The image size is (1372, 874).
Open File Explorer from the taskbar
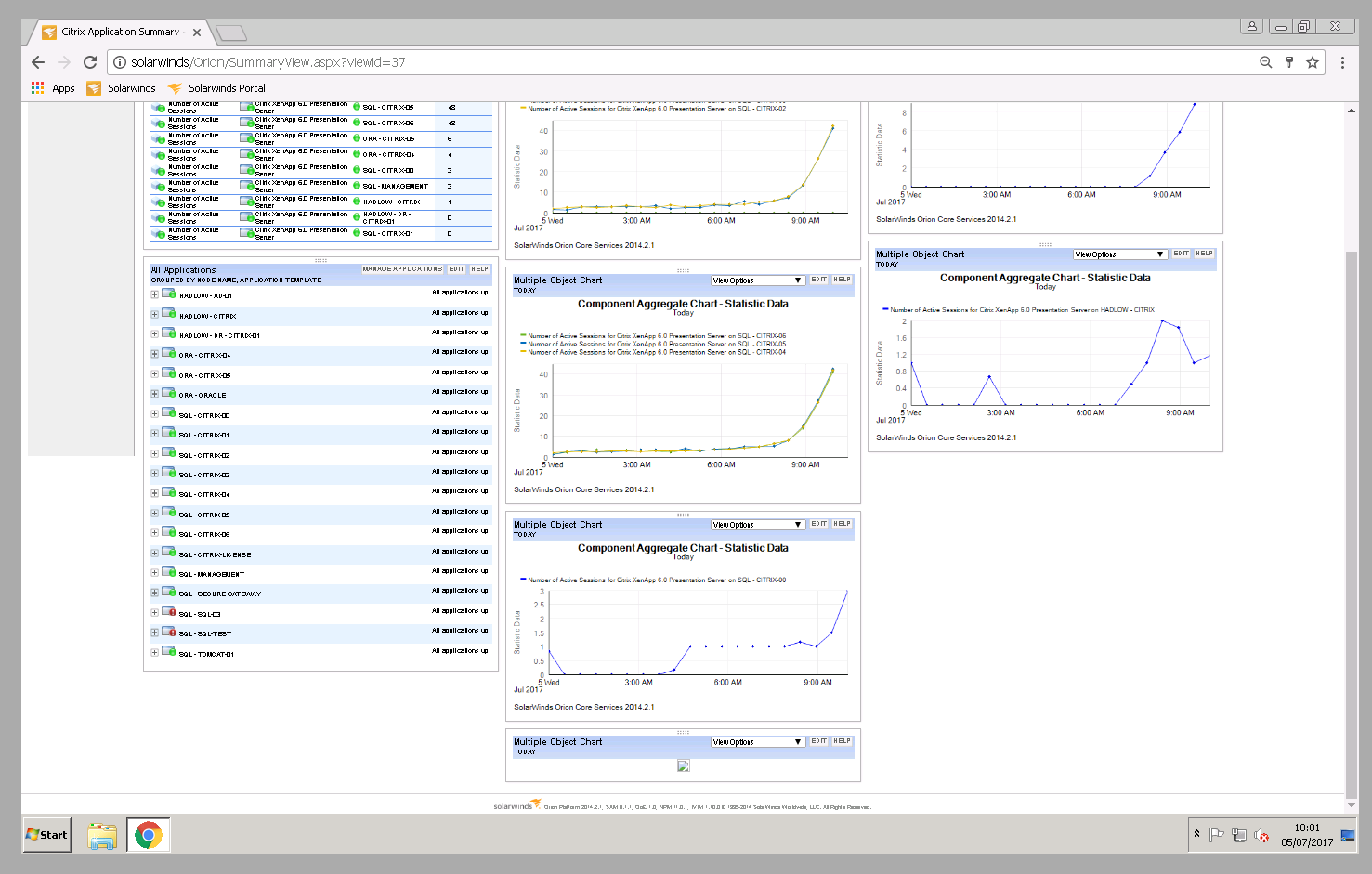click(x=101, y=835)
